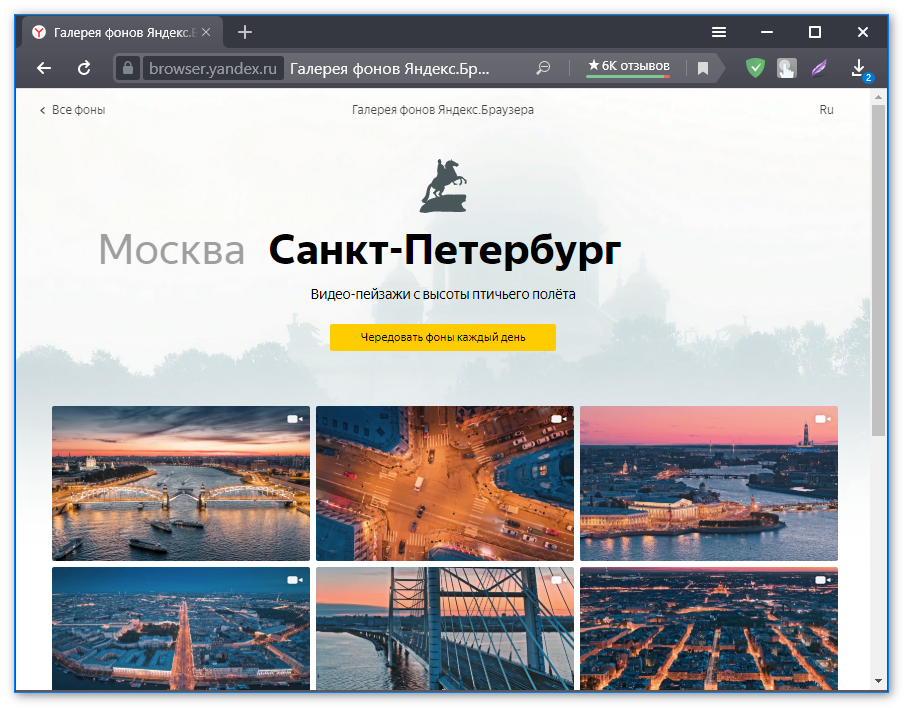This screenshot has height=708, width=904.
Task: Toggle video icon on the lighthouse sunset thumbnail
Action: point(822,419)
